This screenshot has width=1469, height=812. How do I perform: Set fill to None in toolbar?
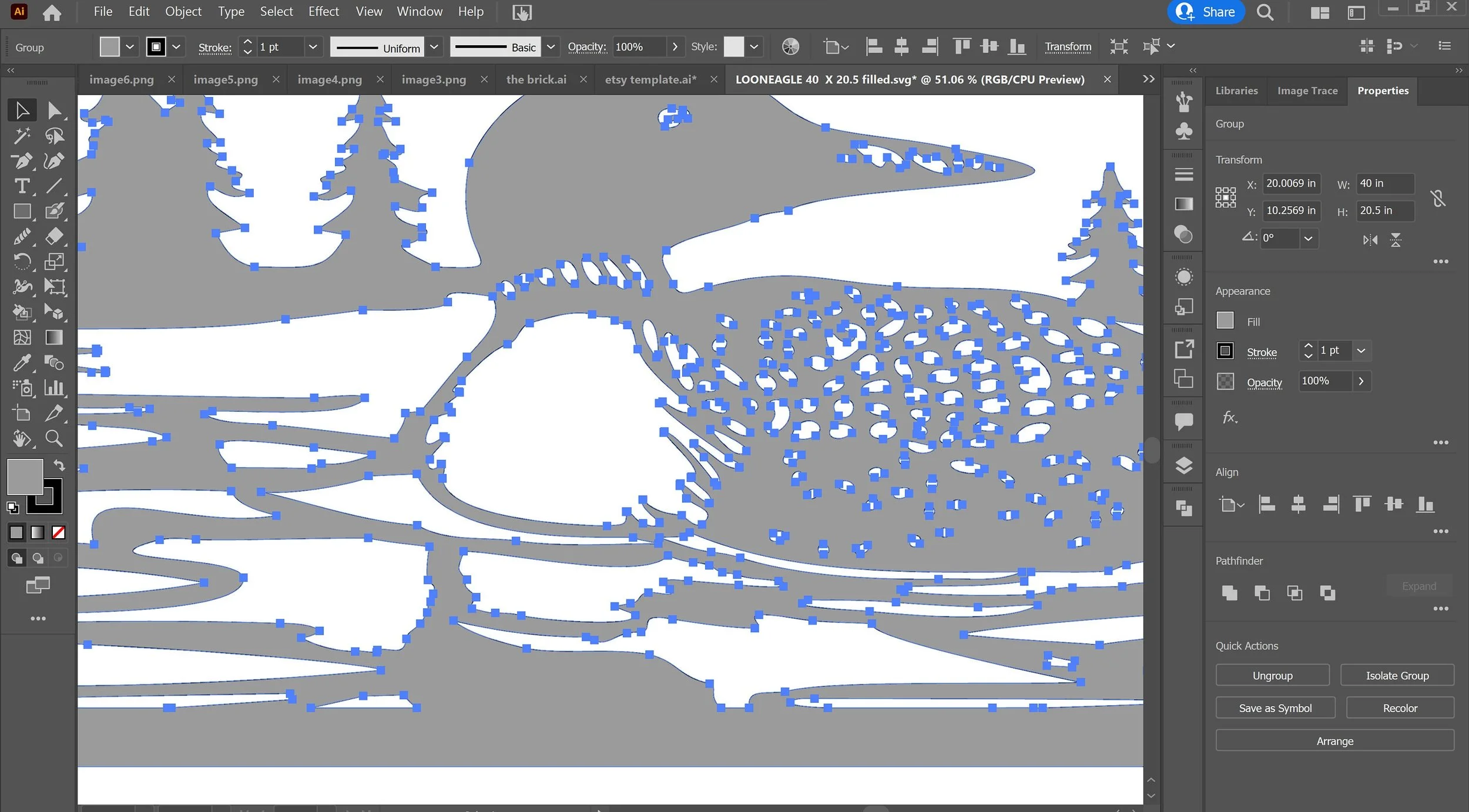(x=59, y=532)
